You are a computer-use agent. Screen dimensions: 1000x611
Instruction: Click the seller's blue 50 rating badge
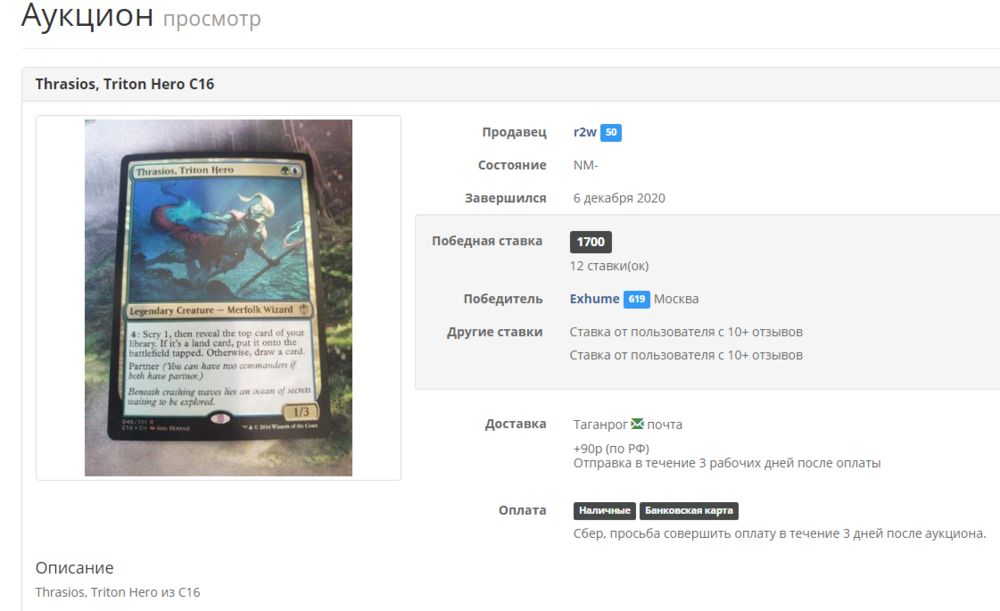click(x=611, y=132)
